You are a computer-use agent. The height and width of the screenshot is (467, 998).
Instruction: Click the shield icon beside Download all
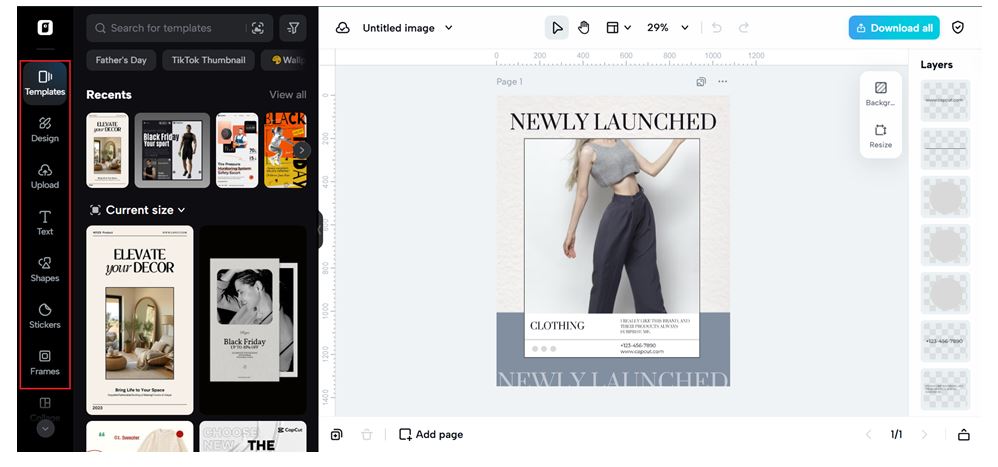tap(957, 28)
